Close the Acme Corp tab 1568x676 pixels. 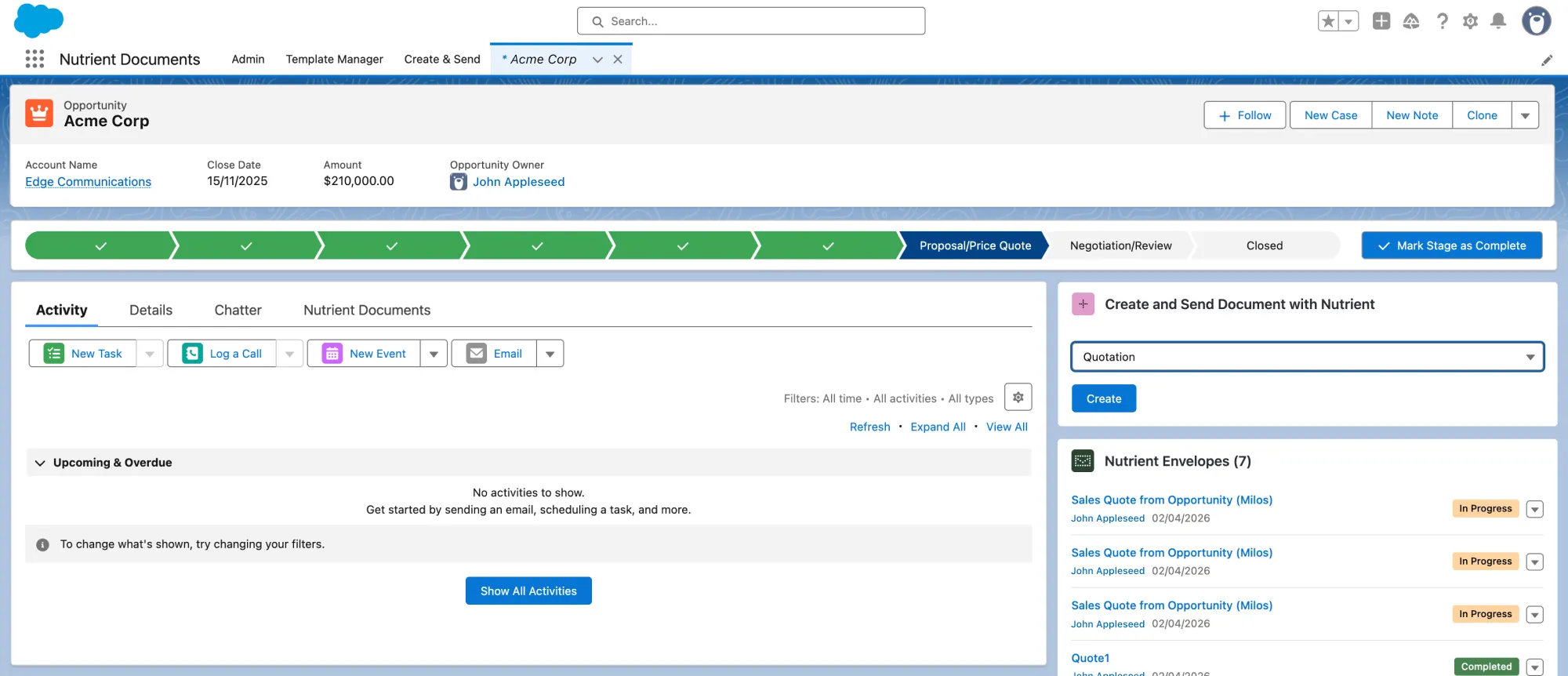coord(618,60)
